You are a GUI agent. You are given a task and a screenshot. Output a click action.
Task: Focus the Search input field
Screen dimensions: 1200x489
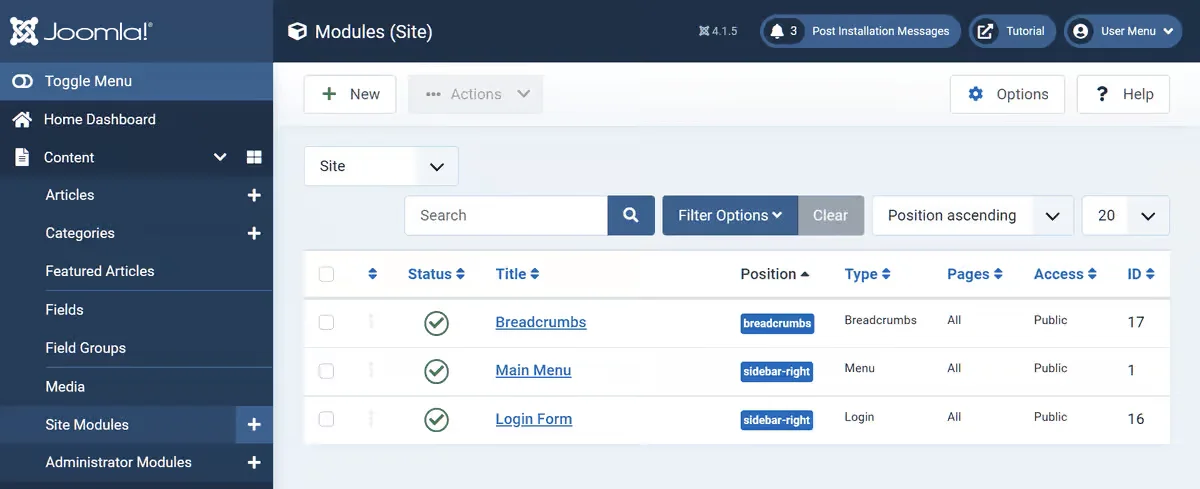[x=506, y=215]
